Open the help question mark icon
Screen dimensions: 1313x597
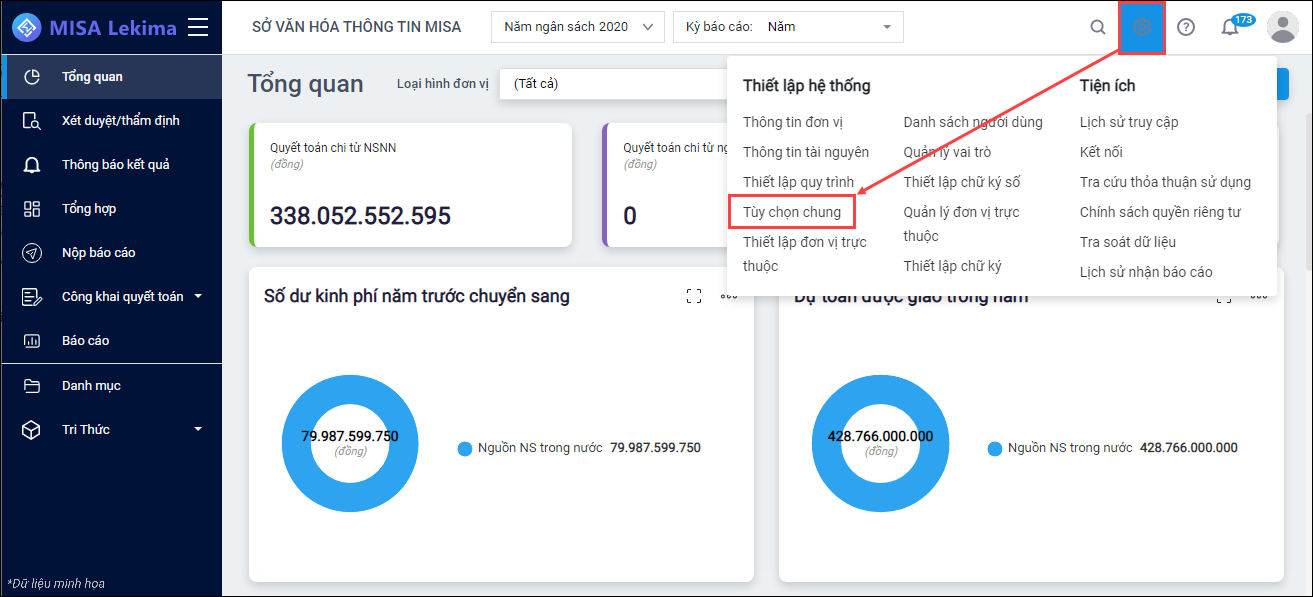pyautogui.click(x=1186, y=27)
